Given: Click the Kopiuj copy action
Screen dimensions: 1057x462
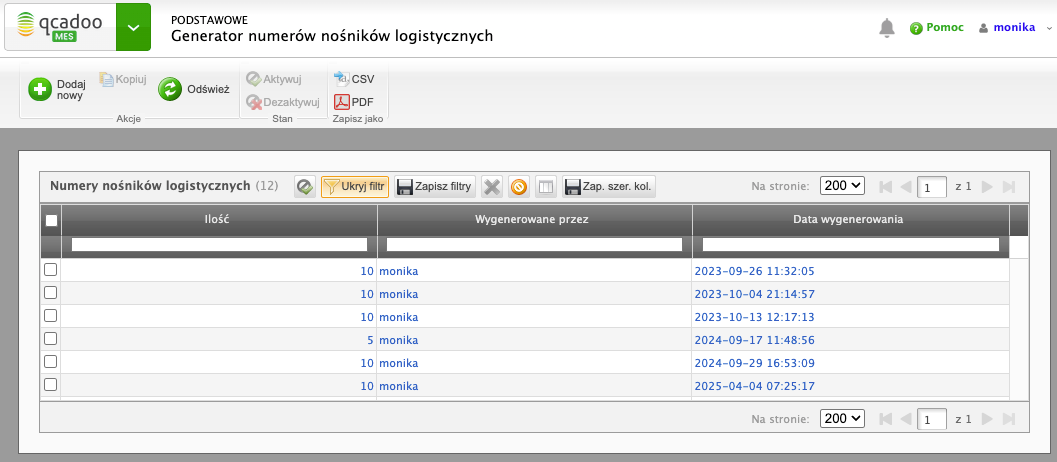Looking at the screenshot, I should pos(123,79).
